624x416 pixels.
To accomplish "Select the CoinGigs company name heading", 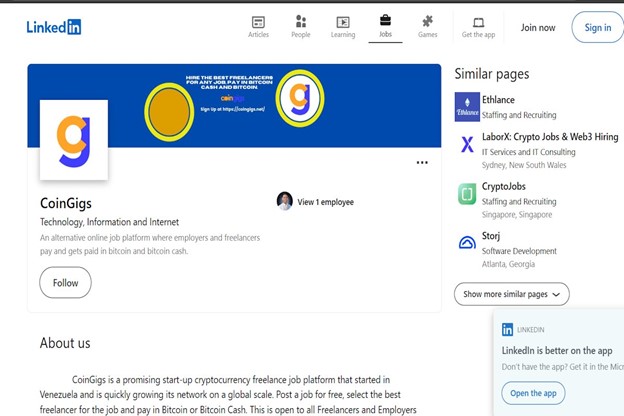I will pos(66,203).
